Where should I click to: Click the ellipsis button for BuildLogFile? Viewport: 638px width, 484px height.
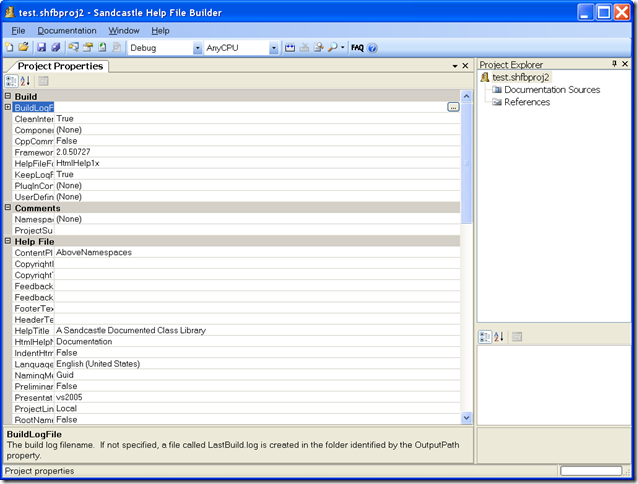453,107
